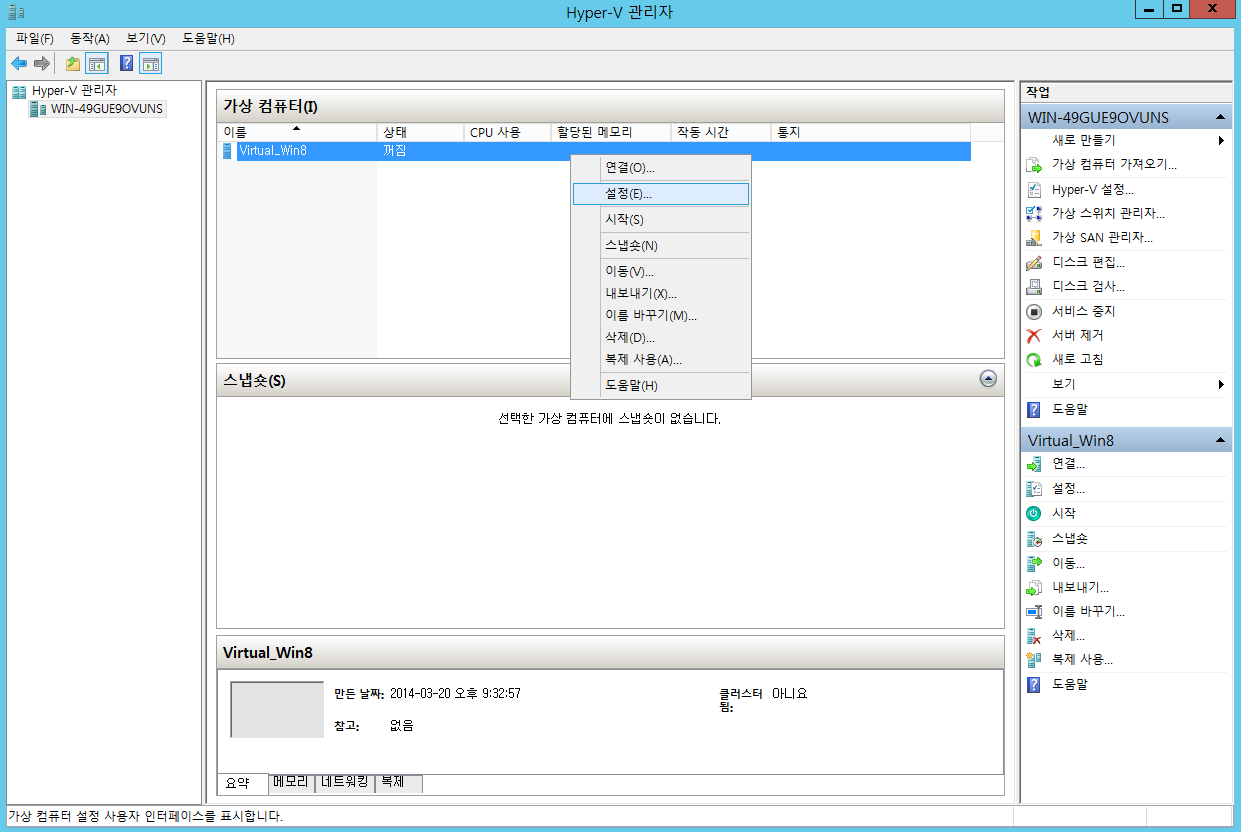Click the Up one level folder icon
Screen dimensions: 1241x832
[73, 64]
